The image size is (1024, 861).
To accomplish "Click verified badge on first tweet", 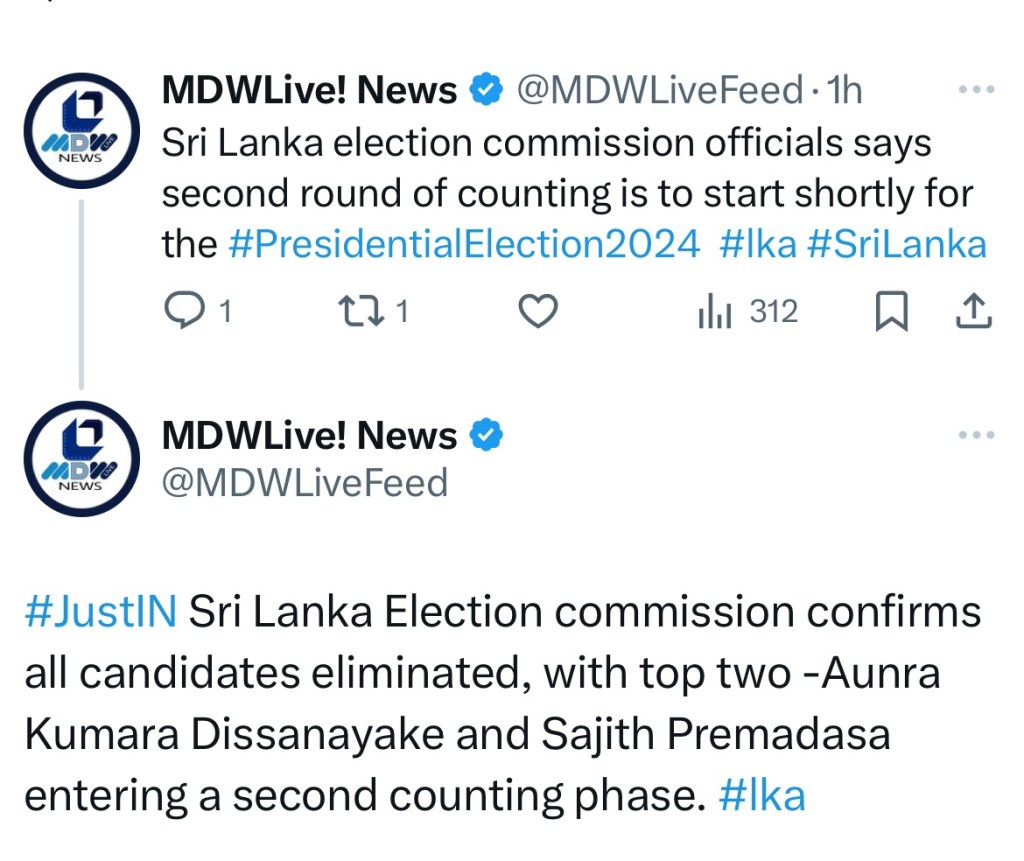I will (486, 91).
